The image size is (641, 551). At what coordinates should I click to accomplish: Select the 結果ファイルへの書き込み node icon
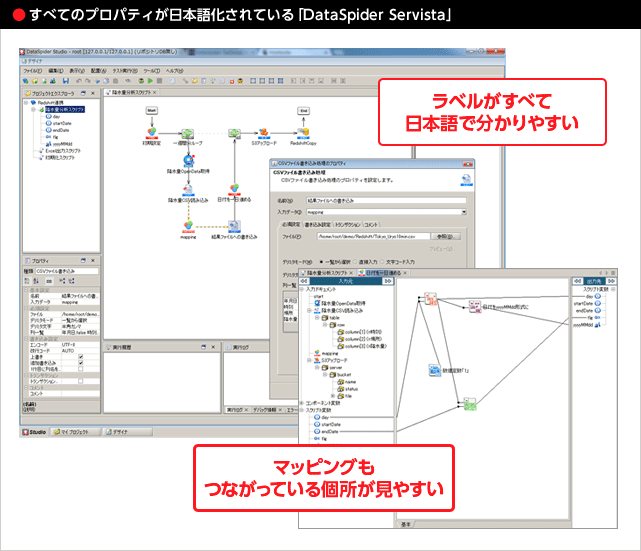pyautogui.click(x=232, y=226)
